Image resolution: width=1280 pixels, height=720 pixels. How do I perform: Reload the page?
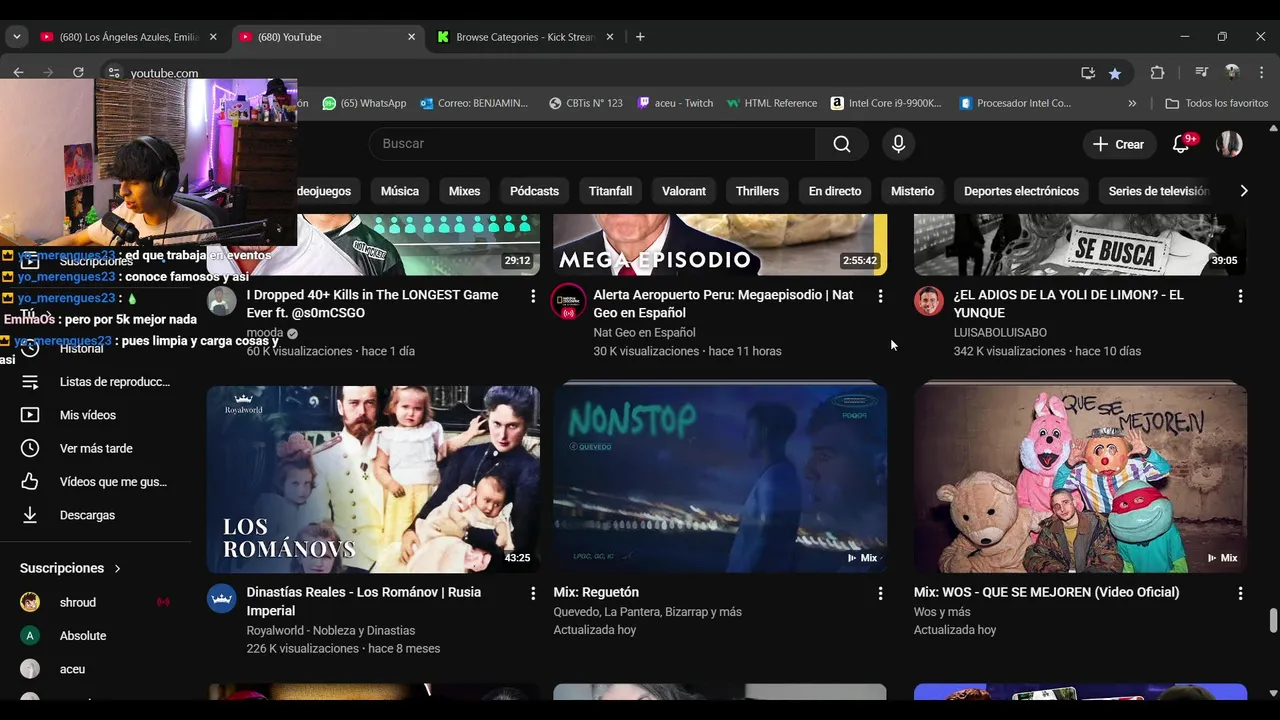[78, 72]
